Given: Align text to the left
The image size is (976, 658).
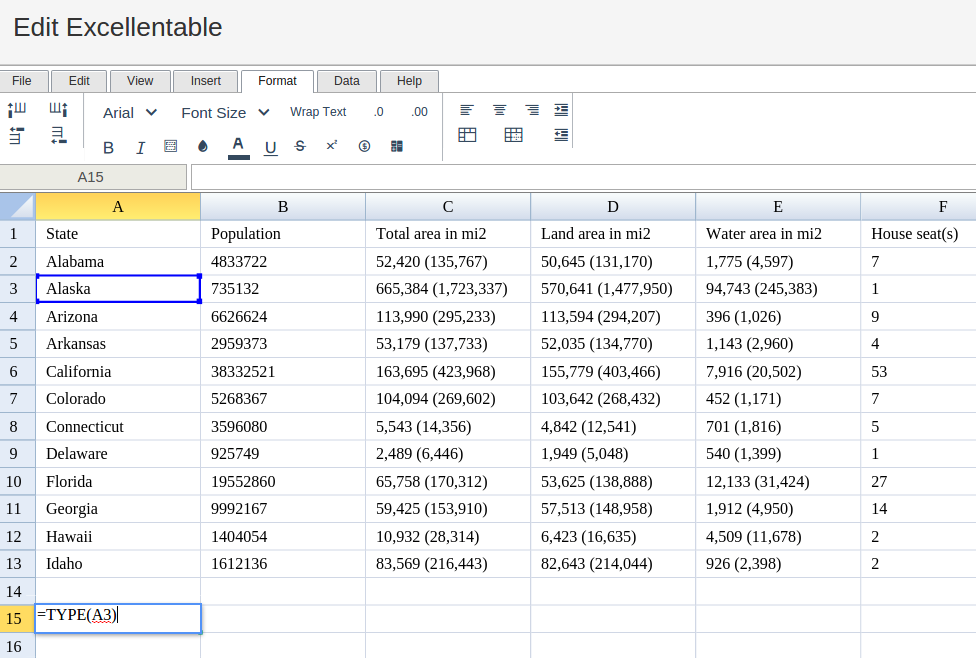Looking at the screenshot, I should [467, 110].
